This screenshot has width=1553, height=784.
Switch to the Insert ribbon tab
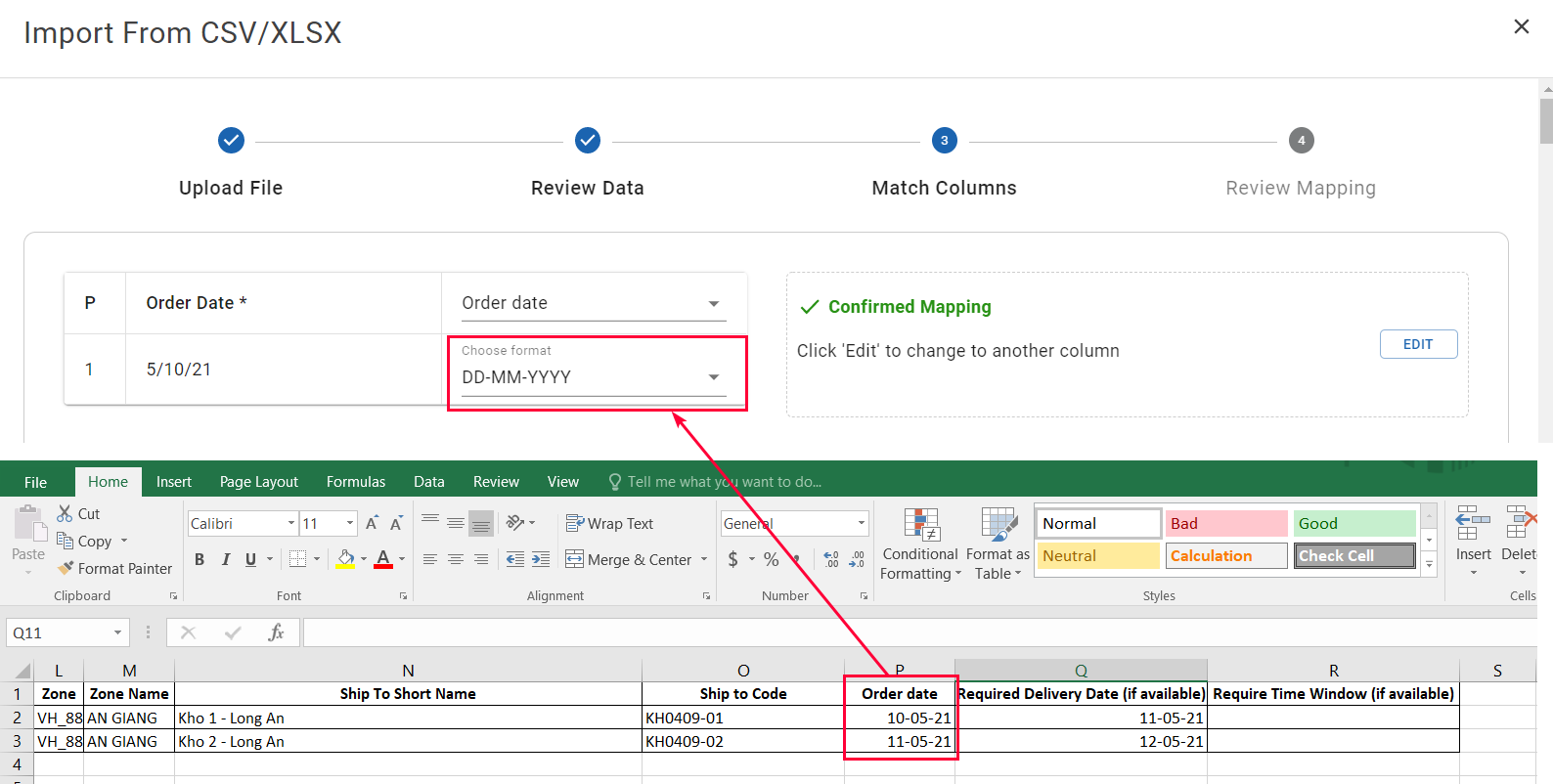(x=174, y=482)
